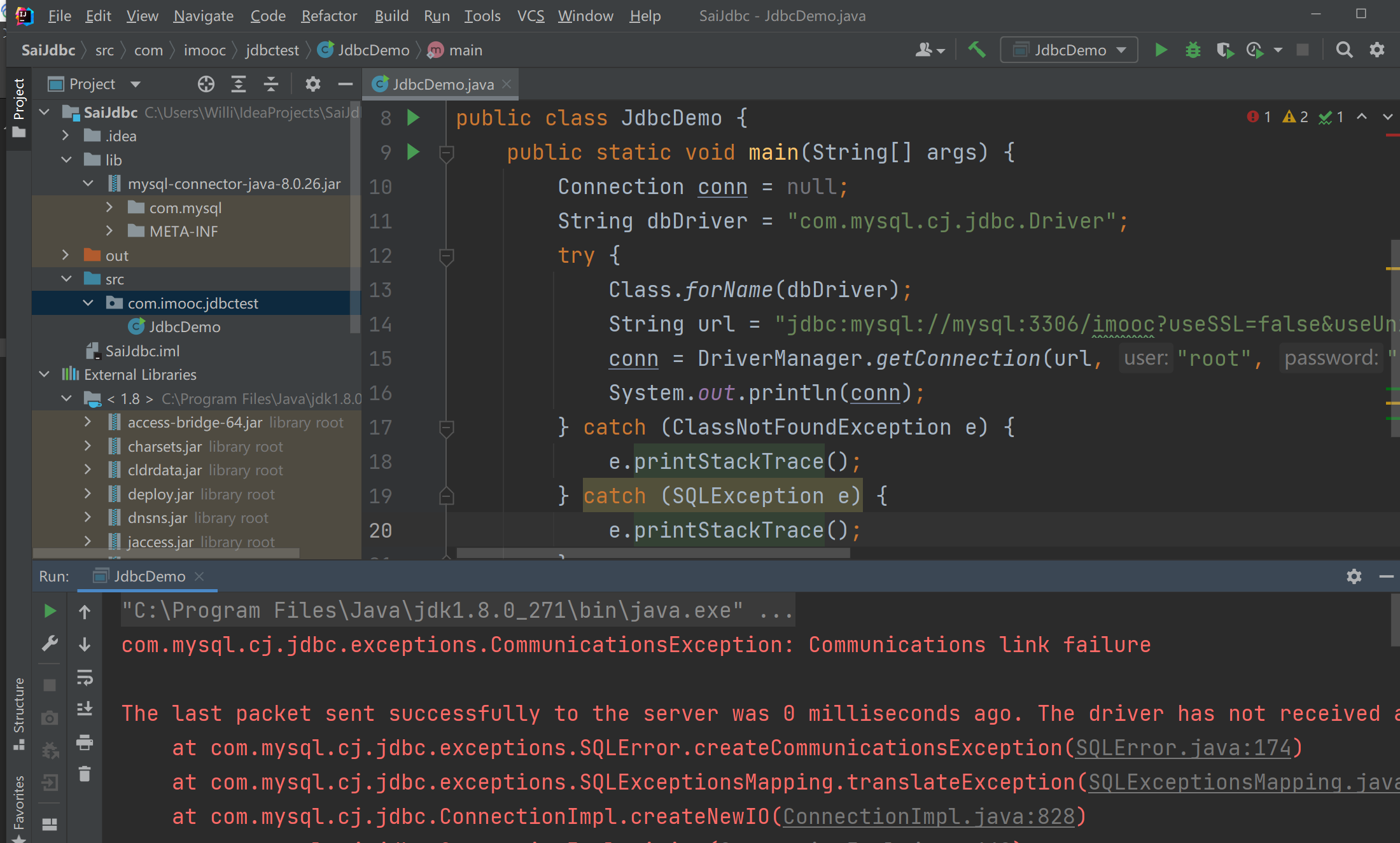
Task: Open Run panel settings gear
Action: 1354,576
